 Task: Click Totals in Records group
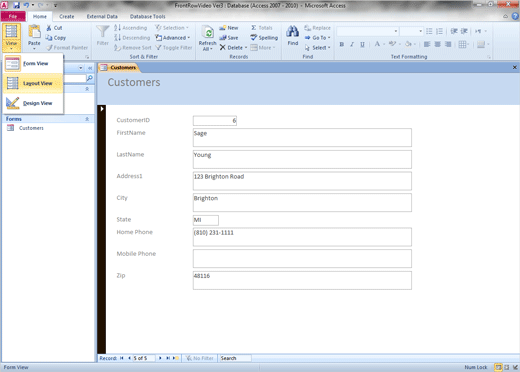tap(262, 28)
